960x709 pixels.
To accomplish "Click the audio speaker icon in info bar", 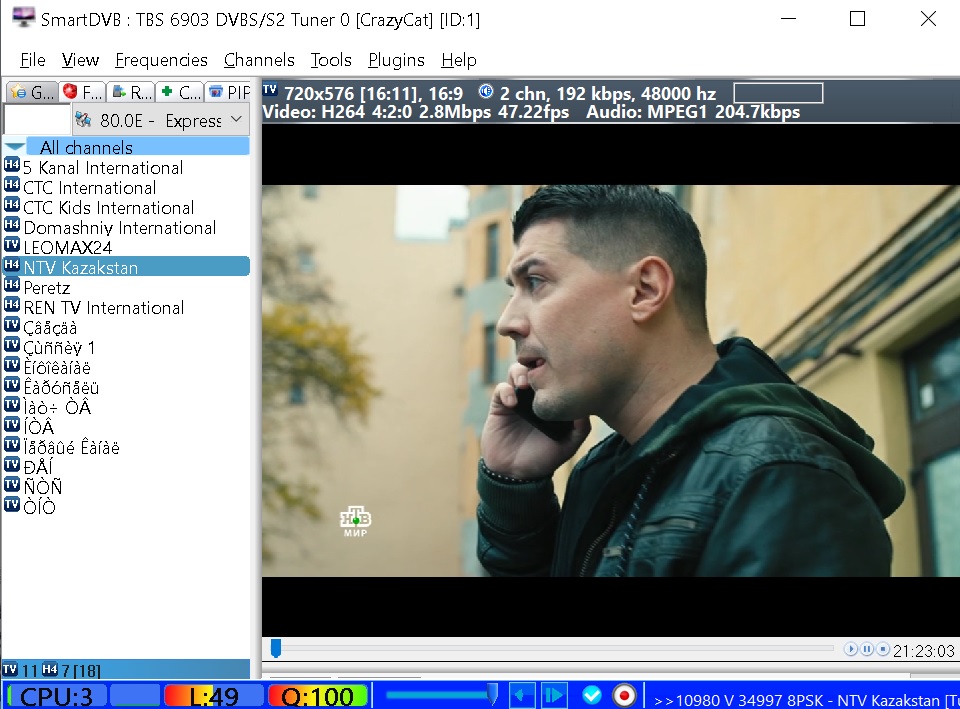I will (486, 91).
